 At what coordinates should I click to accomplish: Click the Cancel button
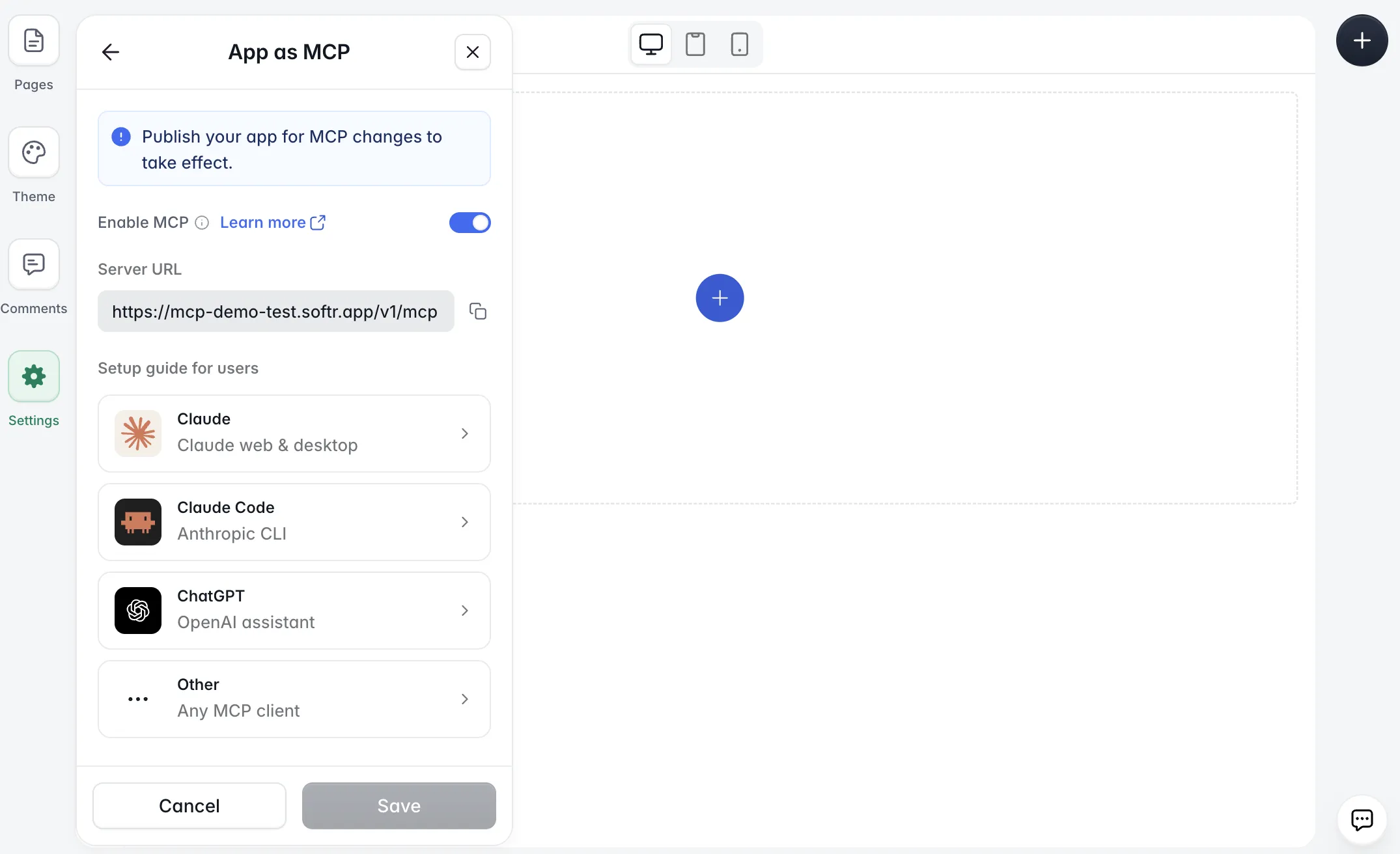pyautogui.click(x=189, y=806)
